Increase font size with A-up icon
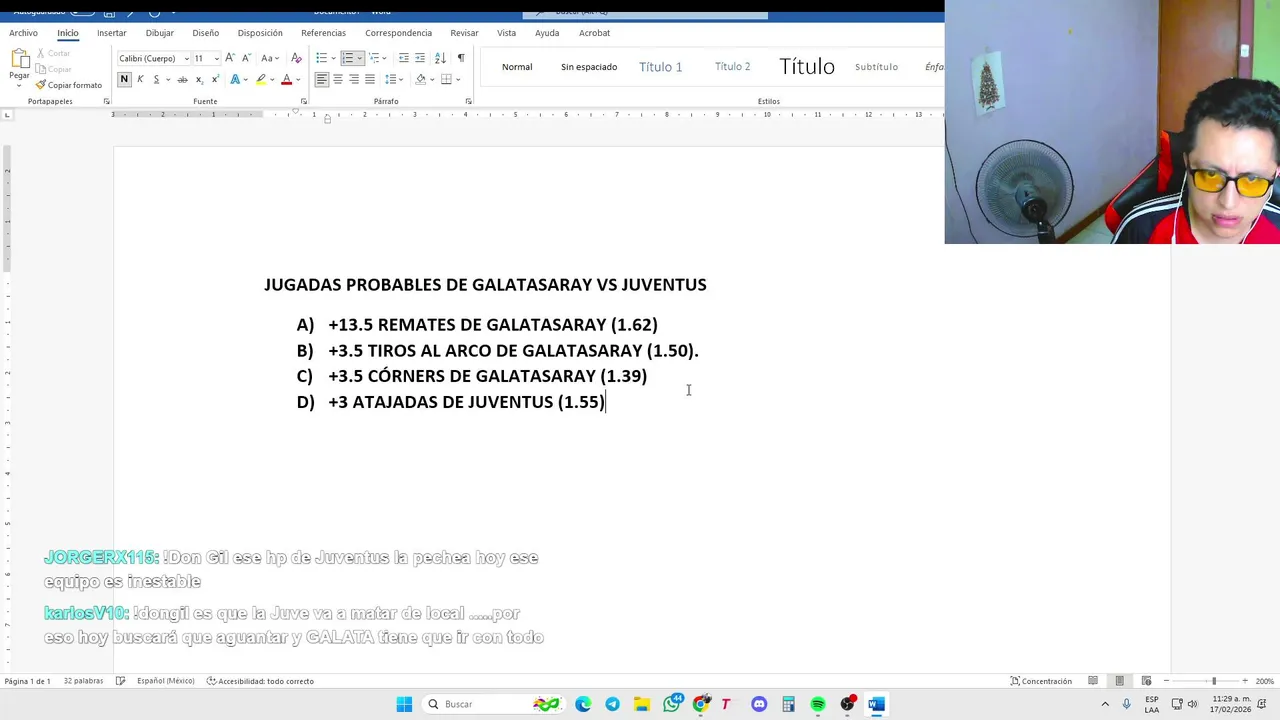 tap(230, 58)
